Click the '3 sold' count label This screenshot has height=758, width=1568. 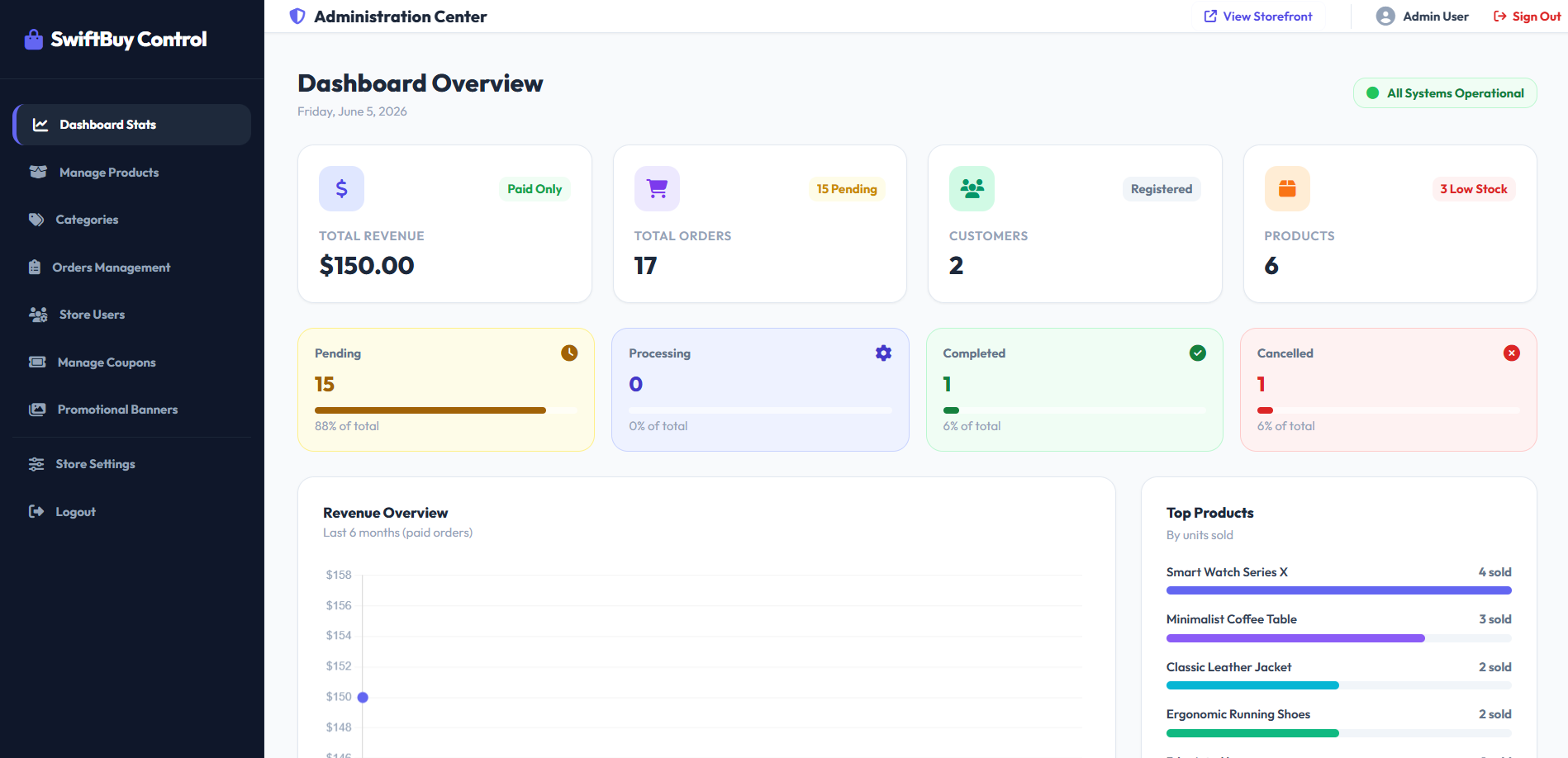coord(1495,619)
